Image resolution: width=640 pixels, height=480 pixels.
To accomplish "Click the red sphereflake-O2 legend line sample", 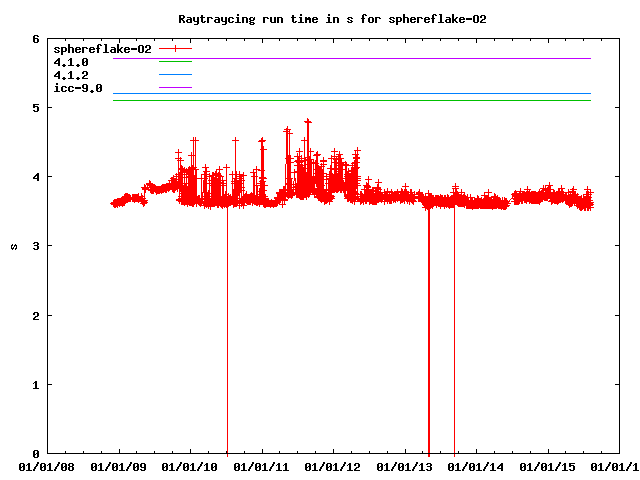I will (175, 48).
